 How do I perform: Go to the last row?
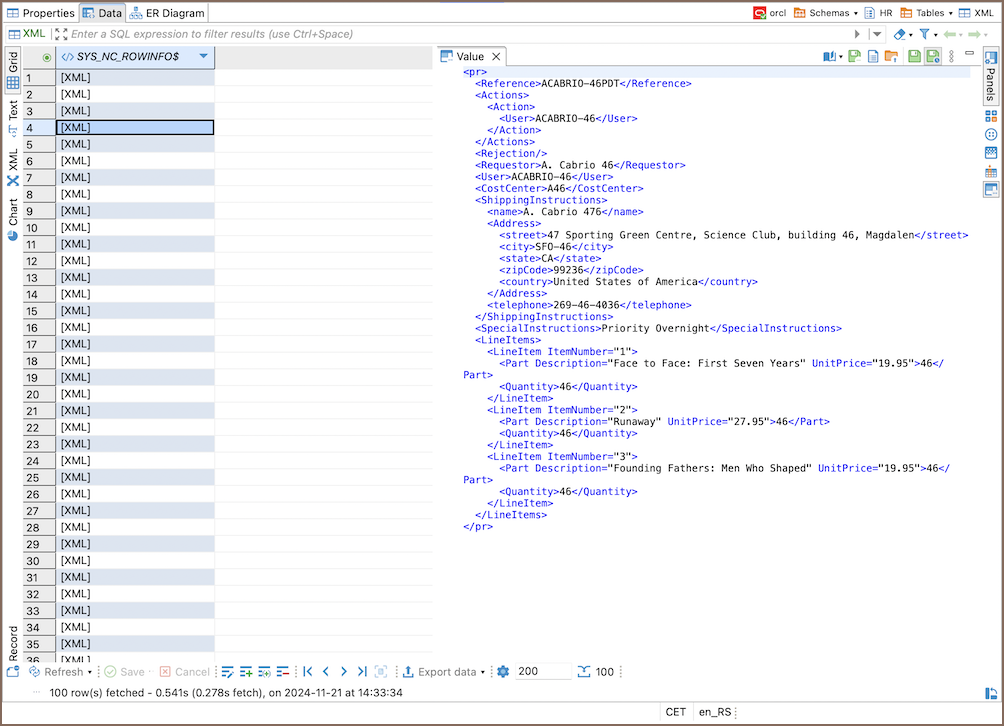362,672
